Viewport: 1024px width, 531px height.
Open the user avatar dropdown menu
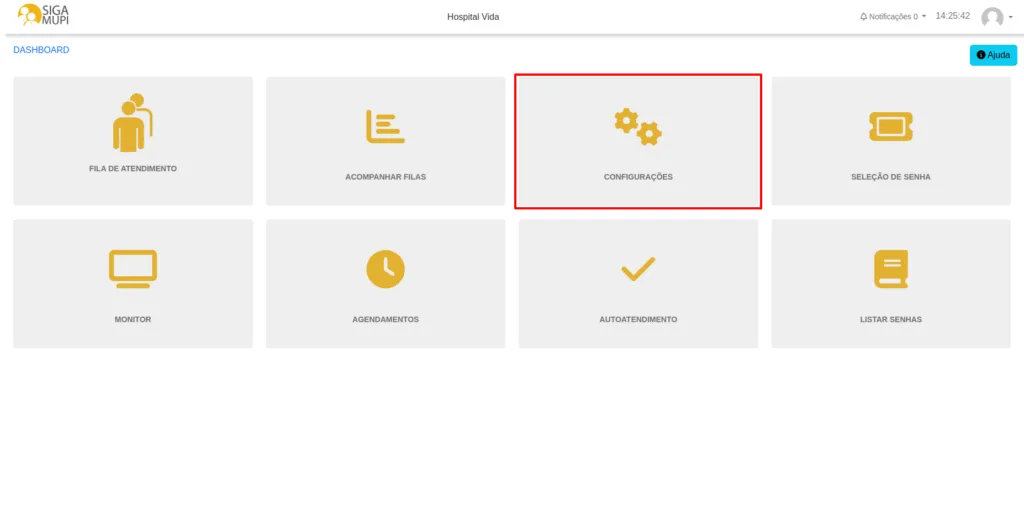[996, 17]
